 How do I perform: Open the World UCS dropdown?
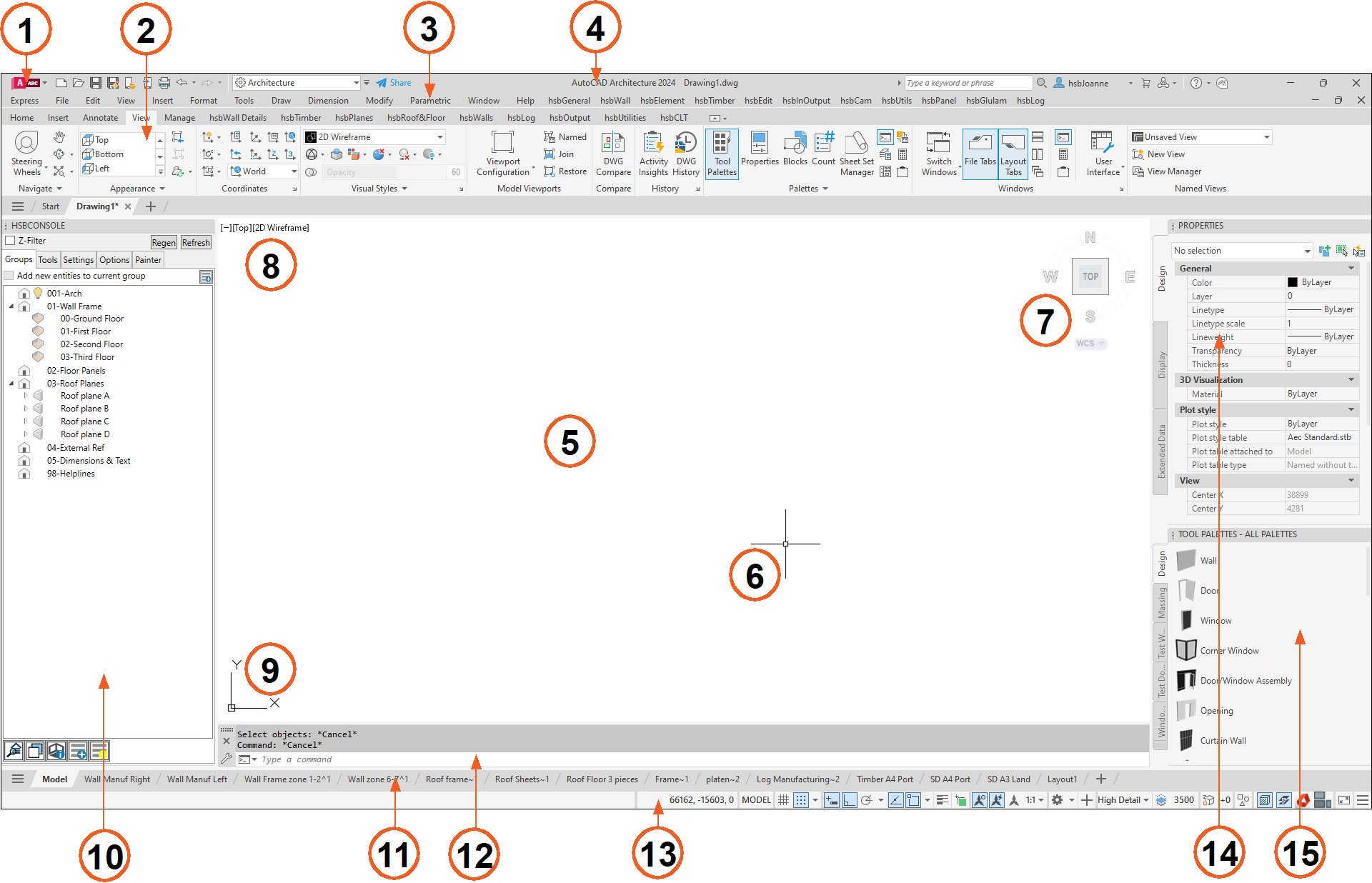point(263,171)
